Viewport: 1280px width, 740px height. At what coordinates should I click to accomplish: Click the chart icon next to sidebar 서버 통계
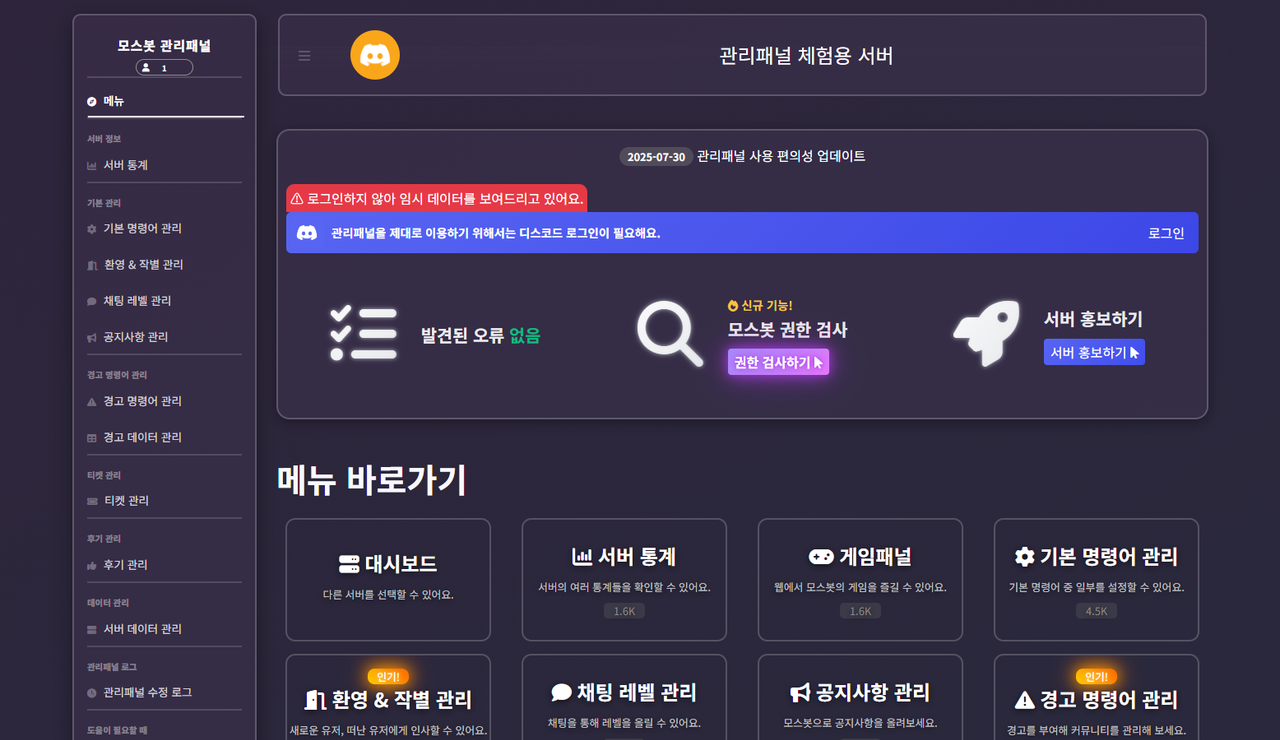[x=92, y=165]
